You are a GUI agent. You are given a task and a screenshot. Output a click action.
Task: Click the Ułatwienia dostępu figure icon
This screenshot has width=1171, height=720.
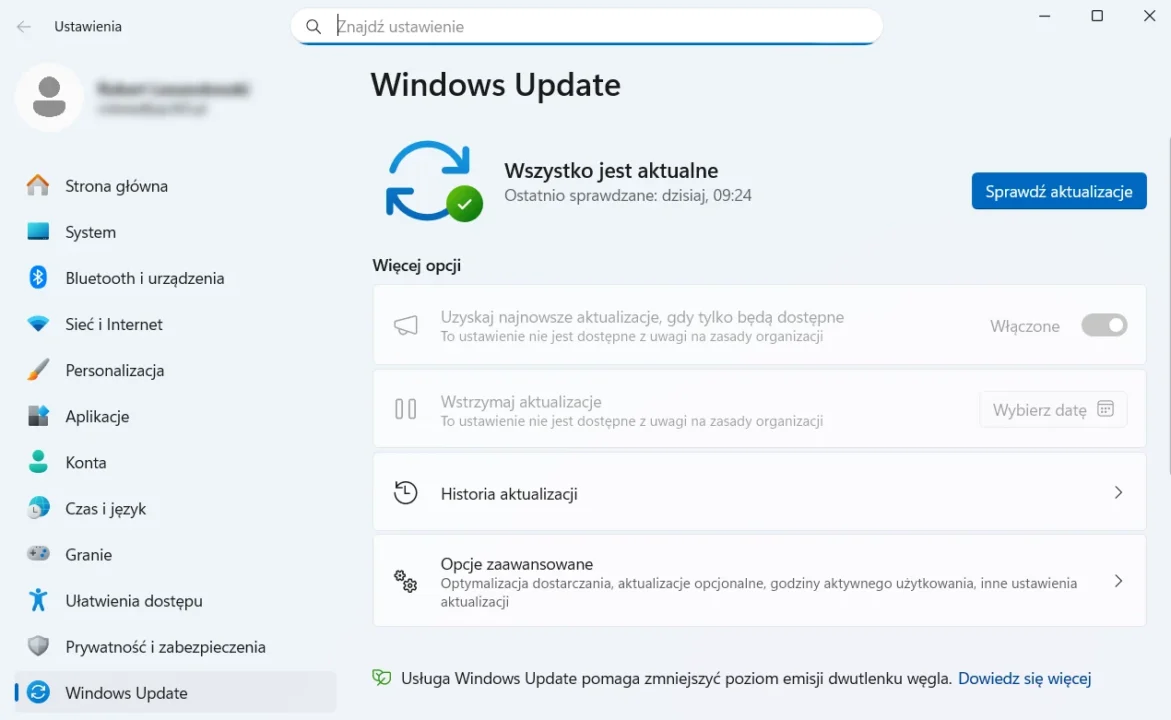pos(37,600)
